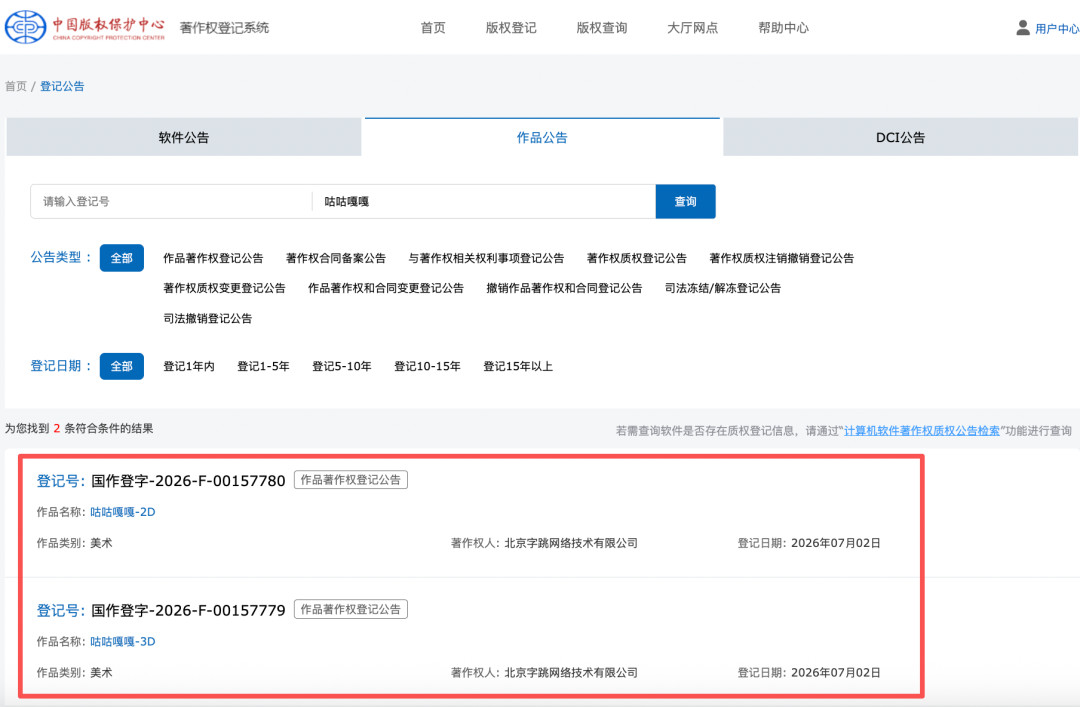Screen dimensions: 1080x707
Task: Open 帮助中心 menu item
Action: coord(784,28)
